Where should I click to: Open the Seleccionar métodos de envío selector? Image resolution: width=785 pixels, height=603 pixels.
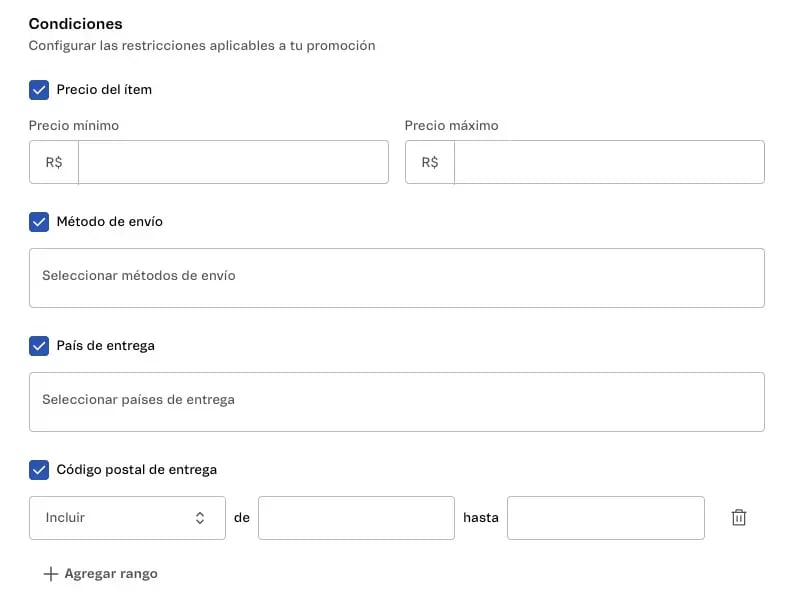pyautogui.click(x=396, y=277)
